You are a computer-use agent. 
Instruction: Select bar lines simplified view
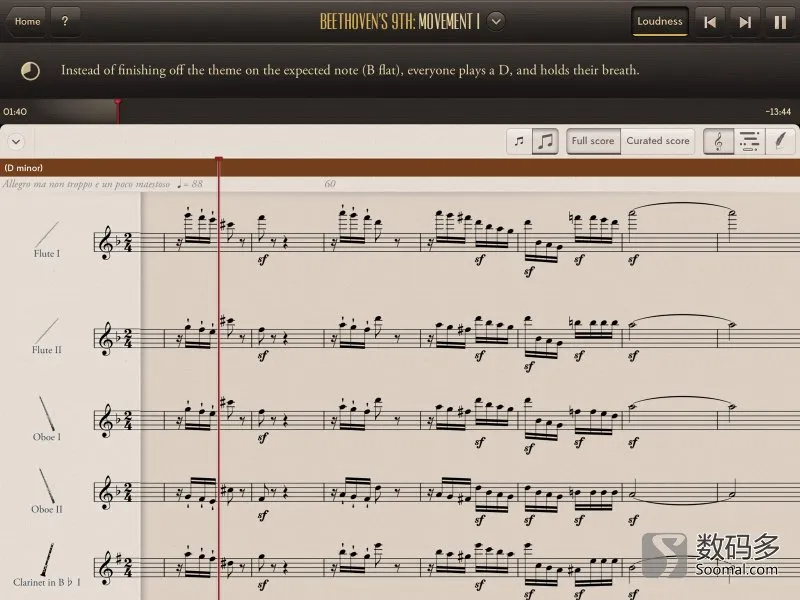(x=749, y=141)
